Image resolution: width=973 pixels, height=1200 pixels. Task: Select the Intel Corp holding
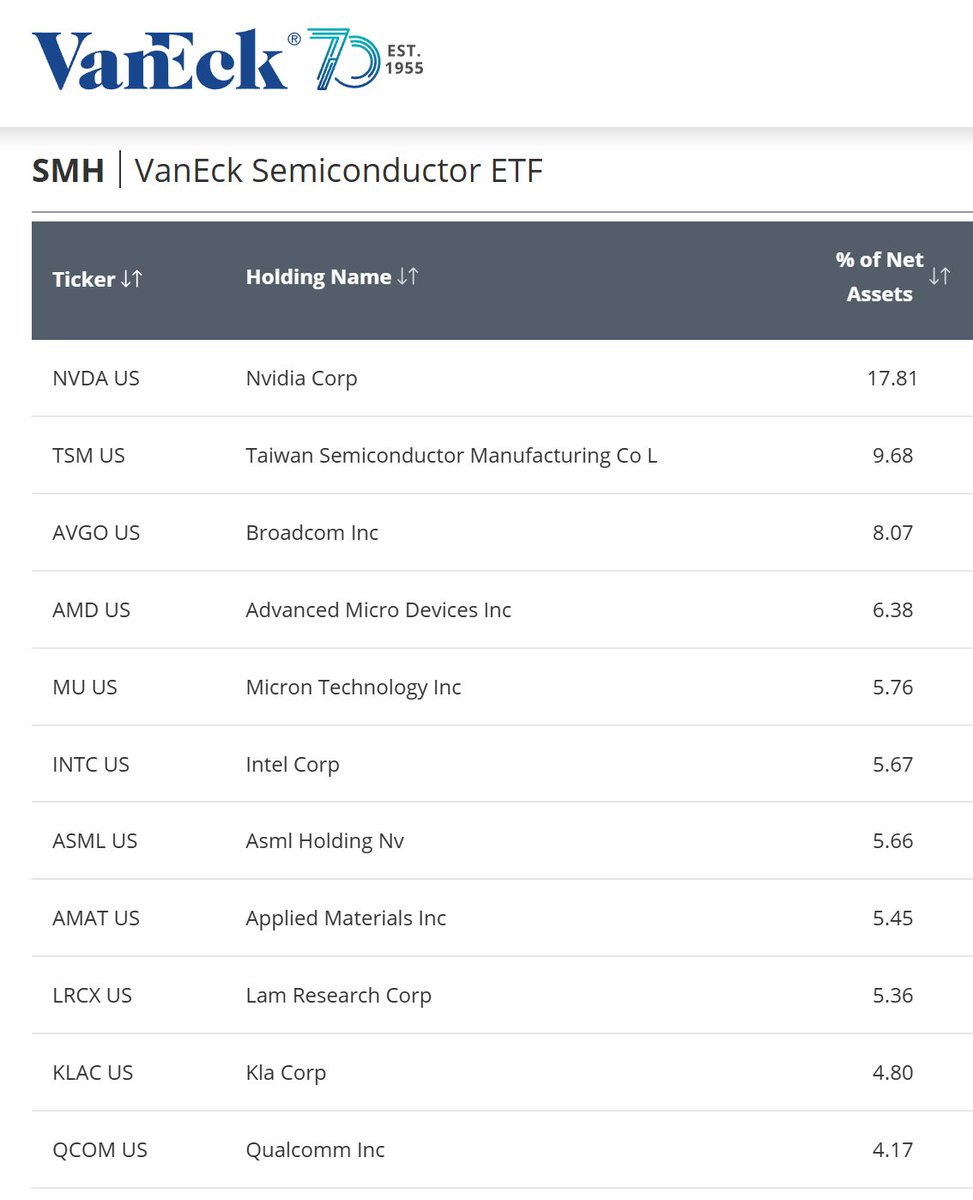[x=292, y=764]
